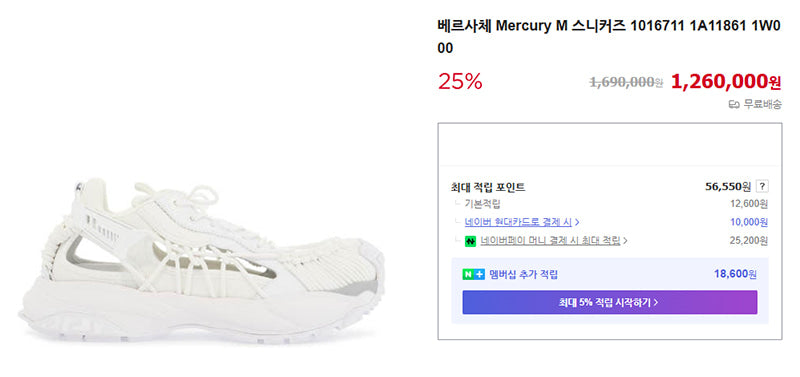Screen dimensions: 800x377
Task: Click the 25% discount rate label
Action: tap(460, 82)
